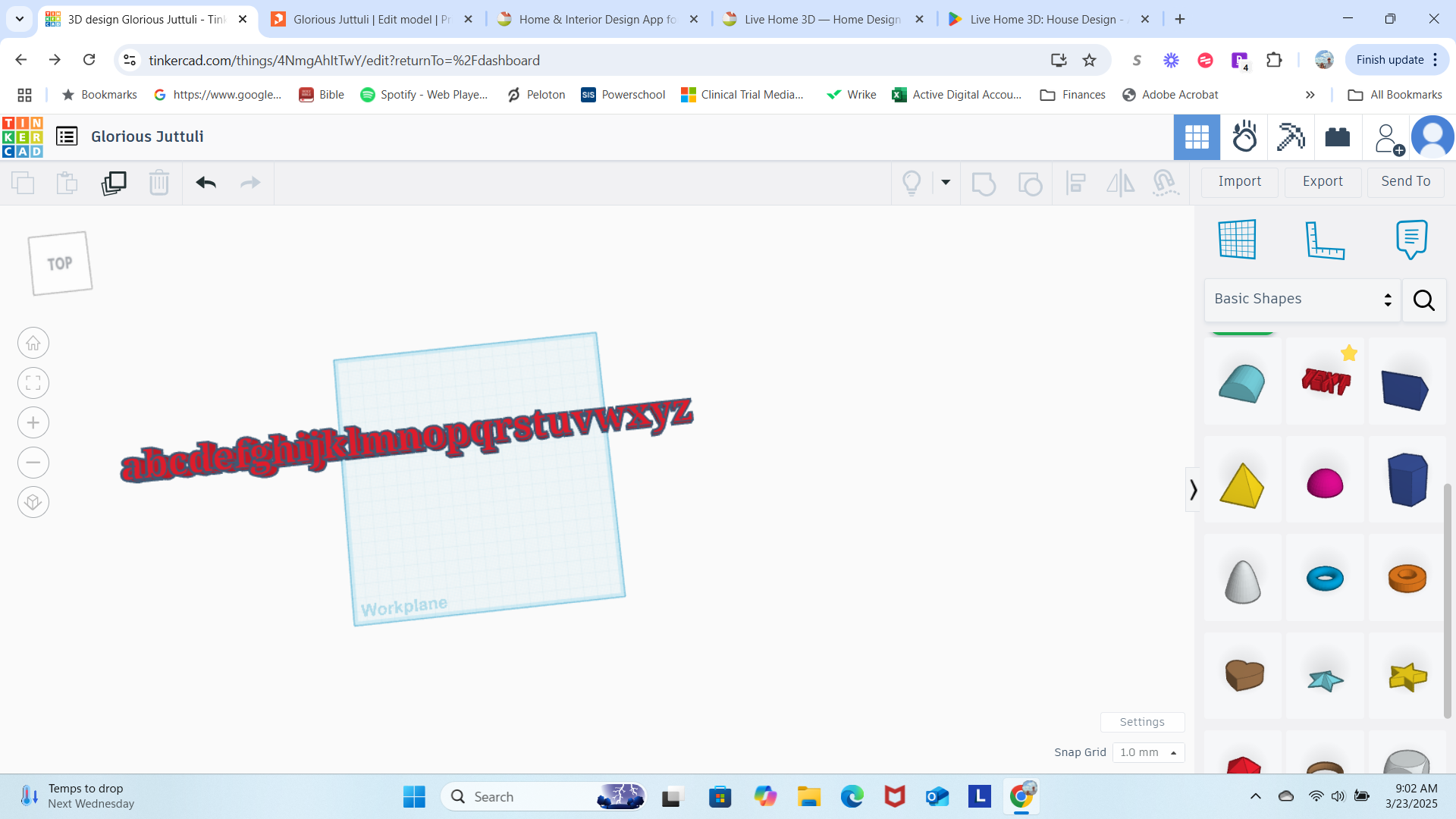Toggle orthographic perspective view button
The height and width of the screenshot is (819, 1456).
tap(33, 502)
